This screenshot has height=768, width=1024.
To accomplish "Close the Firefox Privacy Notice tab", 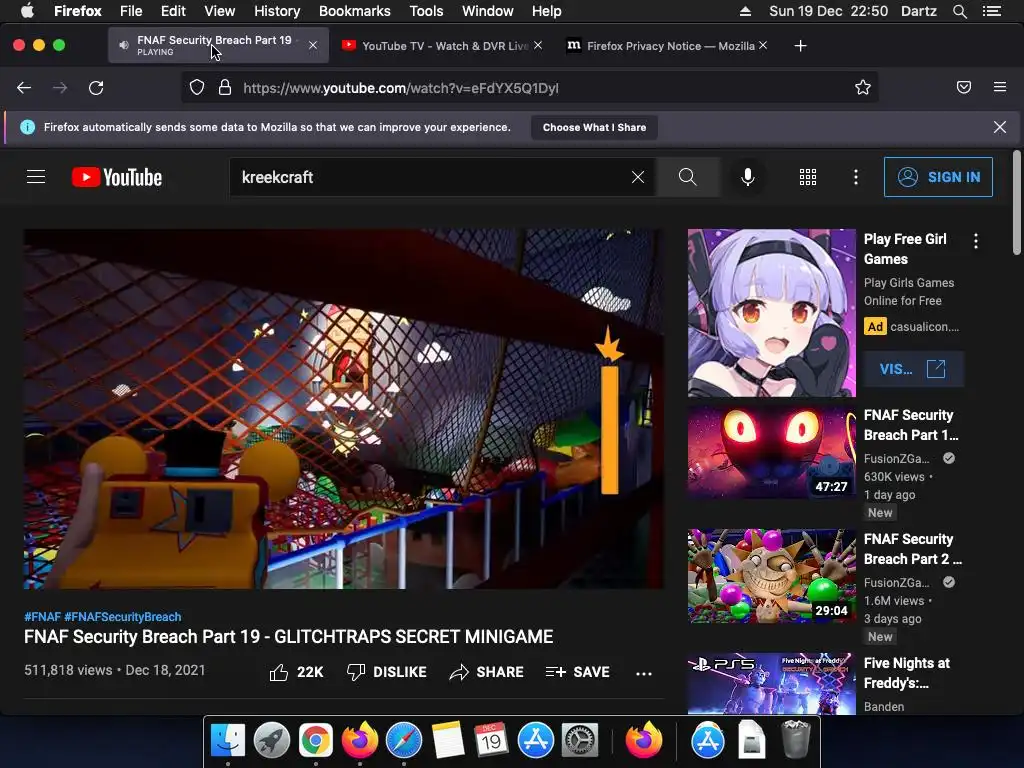I will (763, 45).
